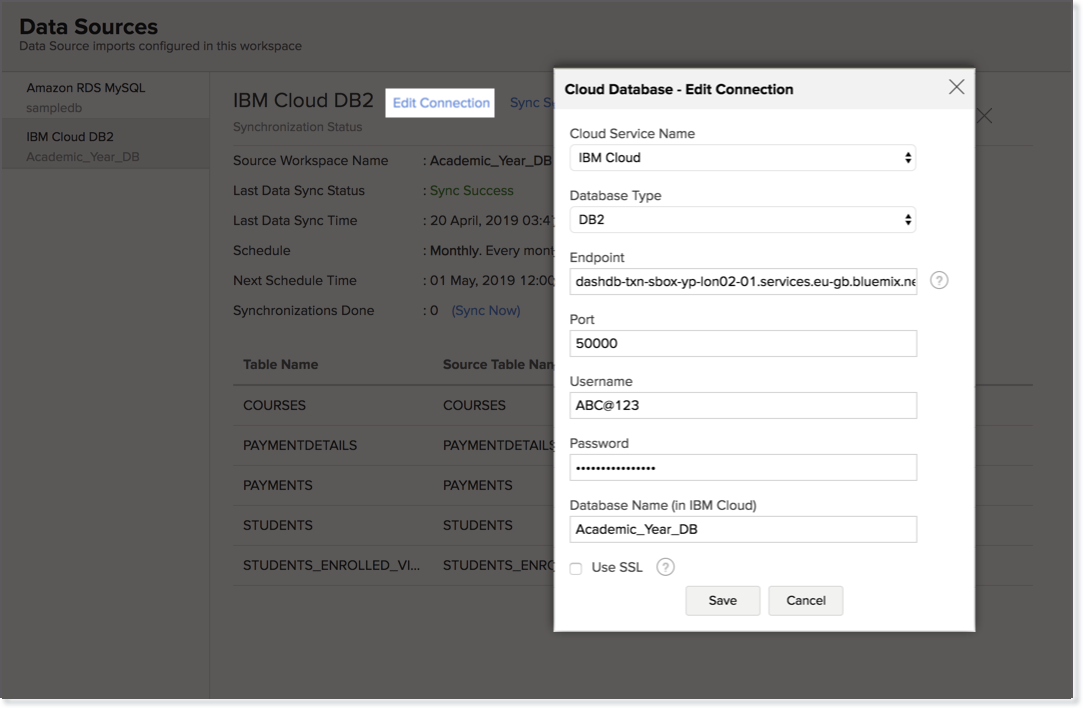Close the IBM Cloud DB2 details panel
Screen dimensions: 1083x708
pyautogui.click(x=985, y=116)
